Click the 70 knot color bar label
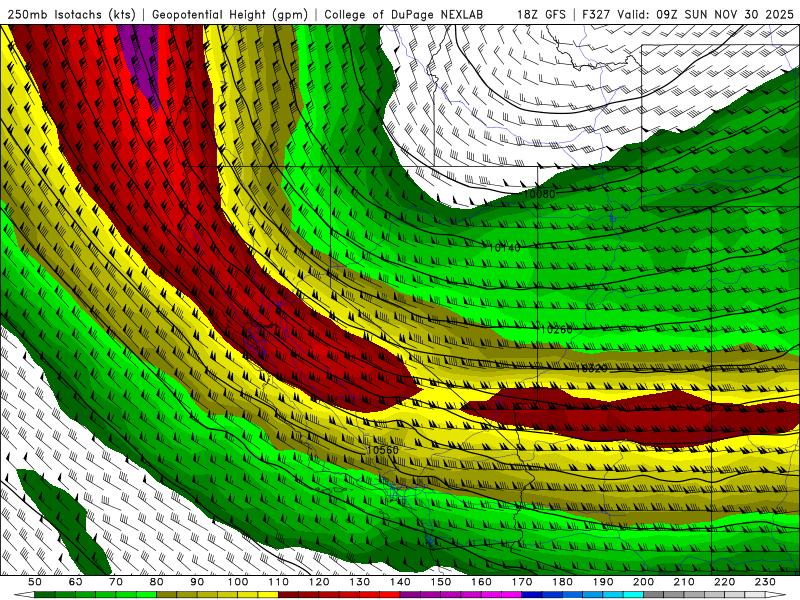The height and width of the screenshot is (600, 800). 116,582
